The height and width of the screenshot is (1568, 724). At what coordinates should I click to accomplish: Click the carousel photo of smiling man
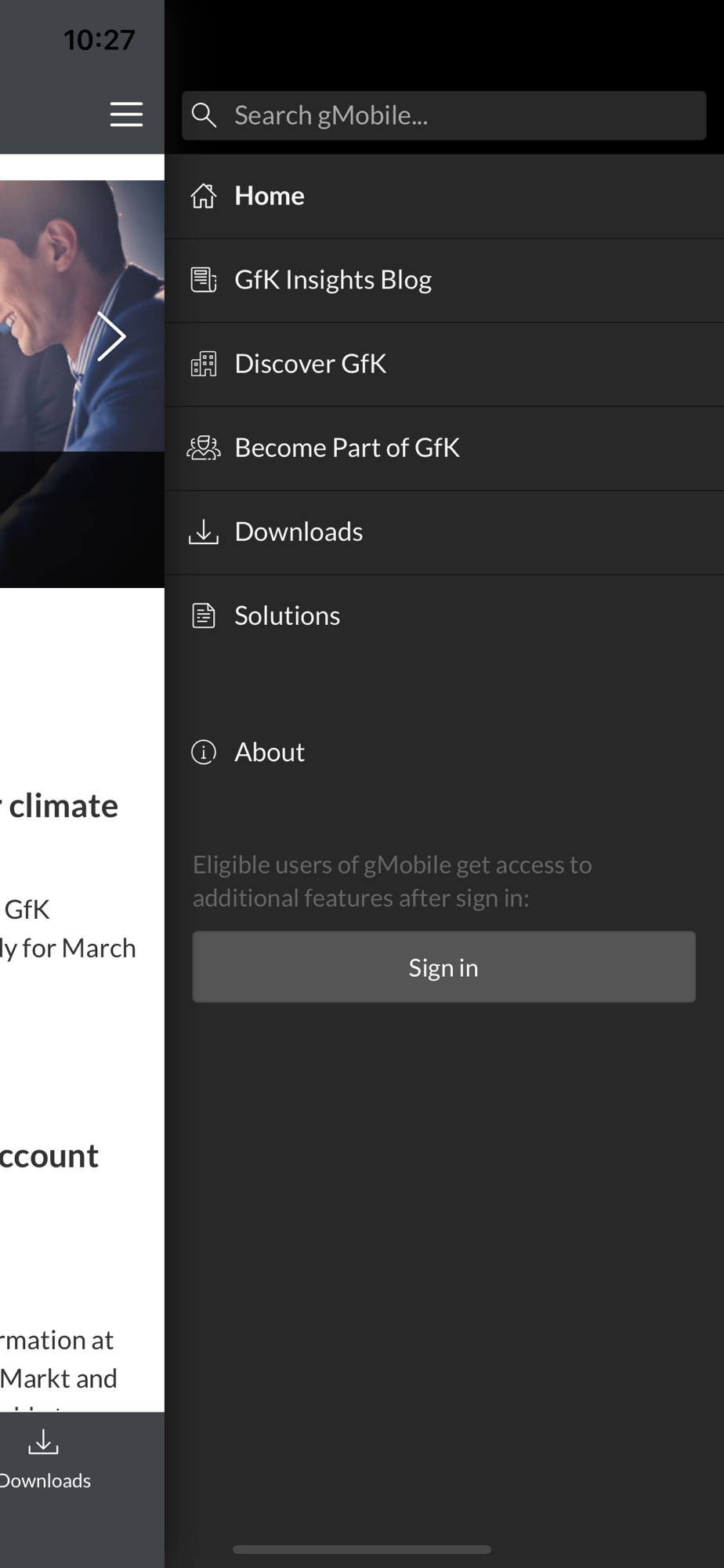pyautogui.click(x=82, y=315)
